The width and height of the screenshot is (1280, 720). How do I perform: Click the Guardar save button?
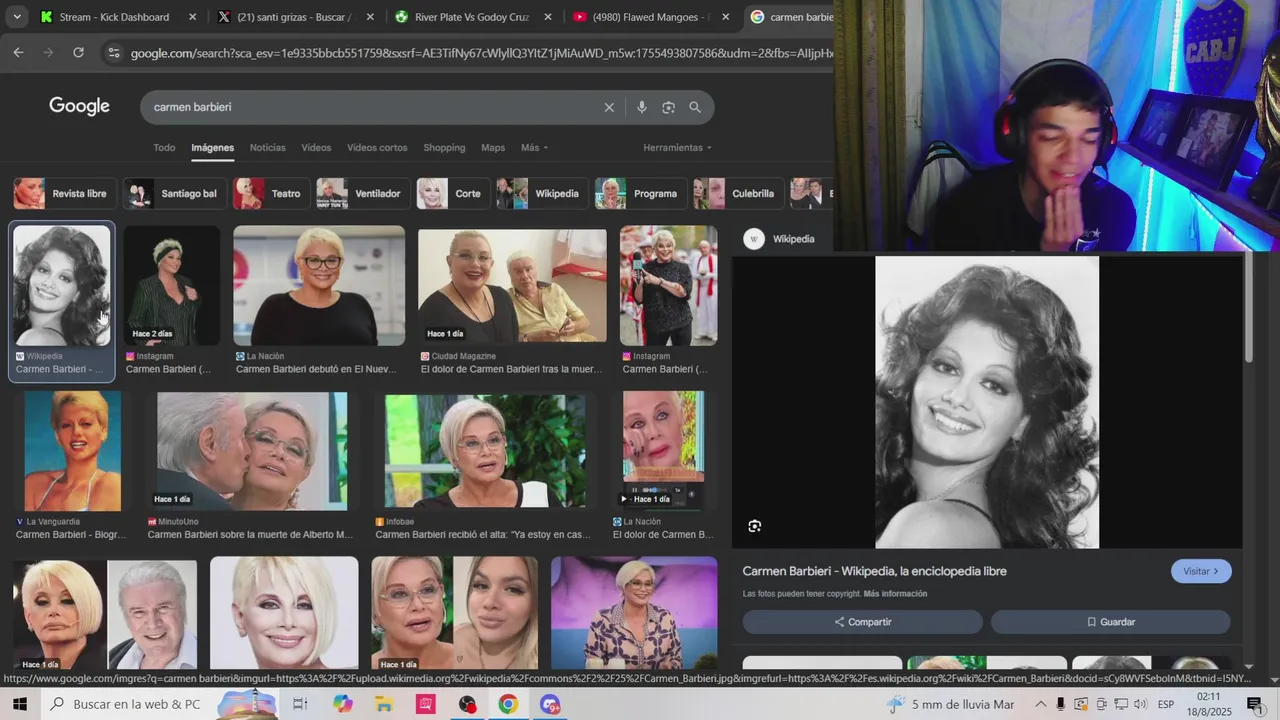pos(1110,622)
